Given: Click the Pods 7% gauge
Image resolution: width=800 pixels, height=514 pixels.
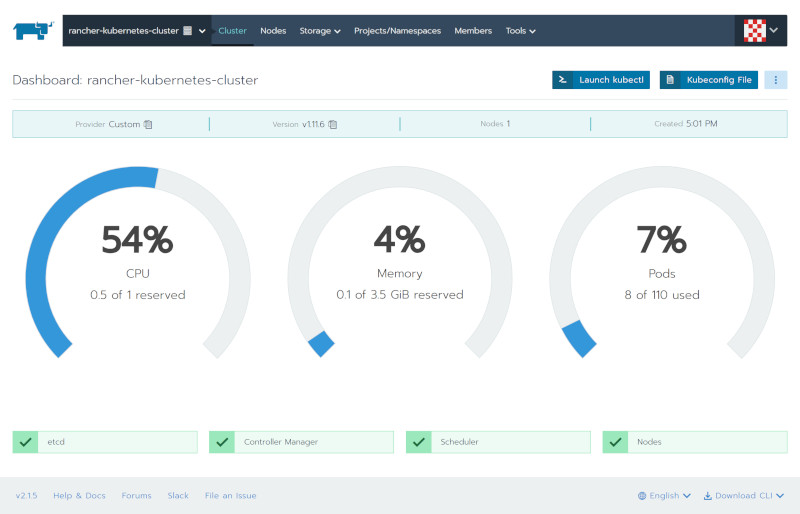Looking at the screenshot, I should [x=662, y=263].
